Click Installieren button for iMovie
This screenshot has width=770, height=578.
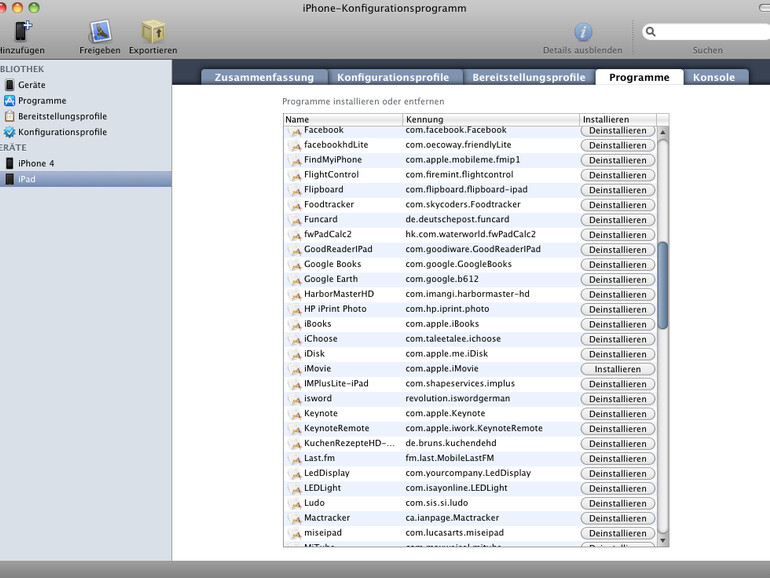[x=618, y=369]
